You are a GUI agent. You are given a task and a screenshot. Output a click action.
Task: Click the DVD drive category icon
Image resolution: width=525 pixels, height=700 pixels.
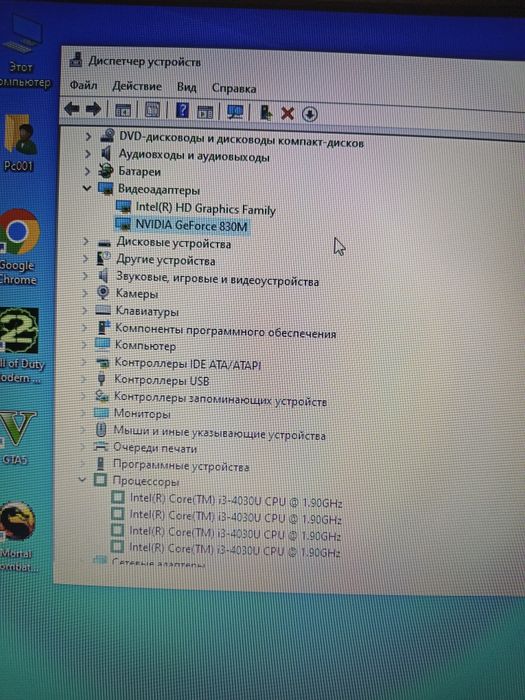(107, 136)
